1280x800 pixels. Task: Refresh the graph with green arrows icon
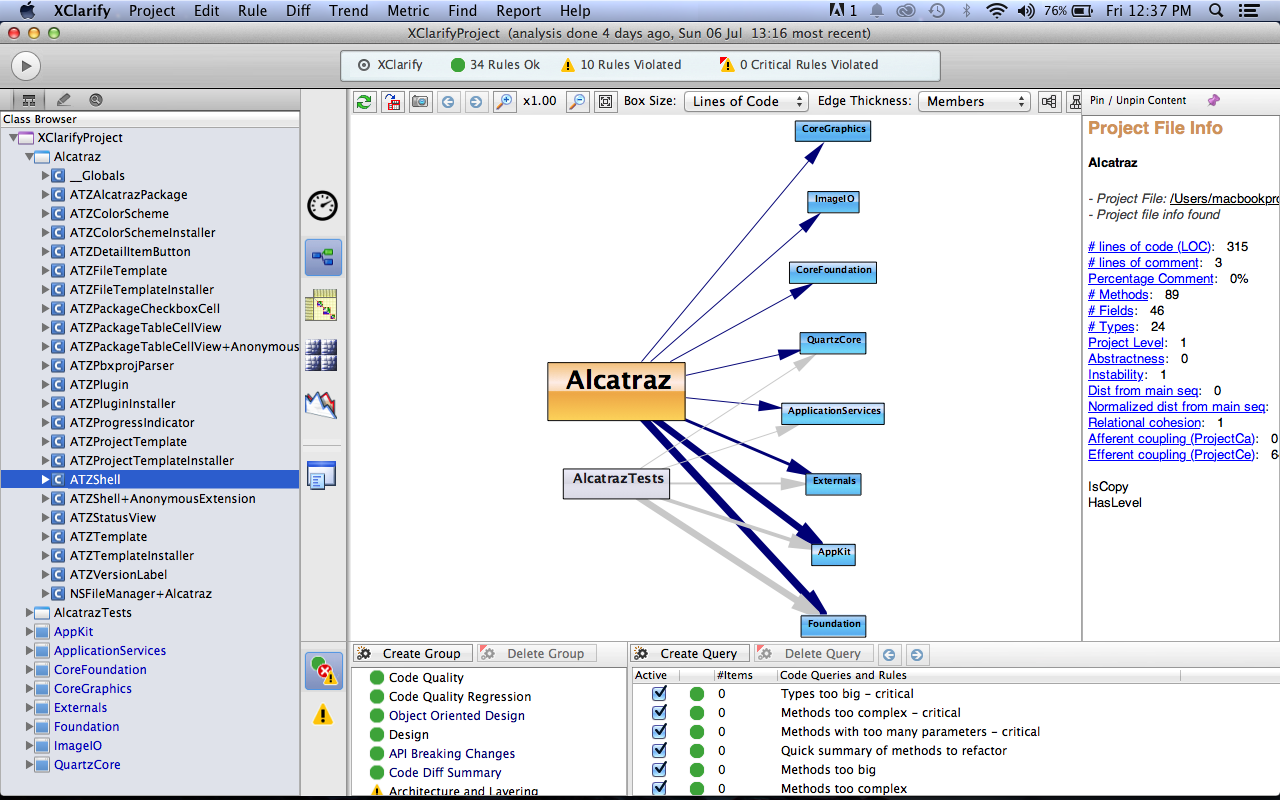364,101
